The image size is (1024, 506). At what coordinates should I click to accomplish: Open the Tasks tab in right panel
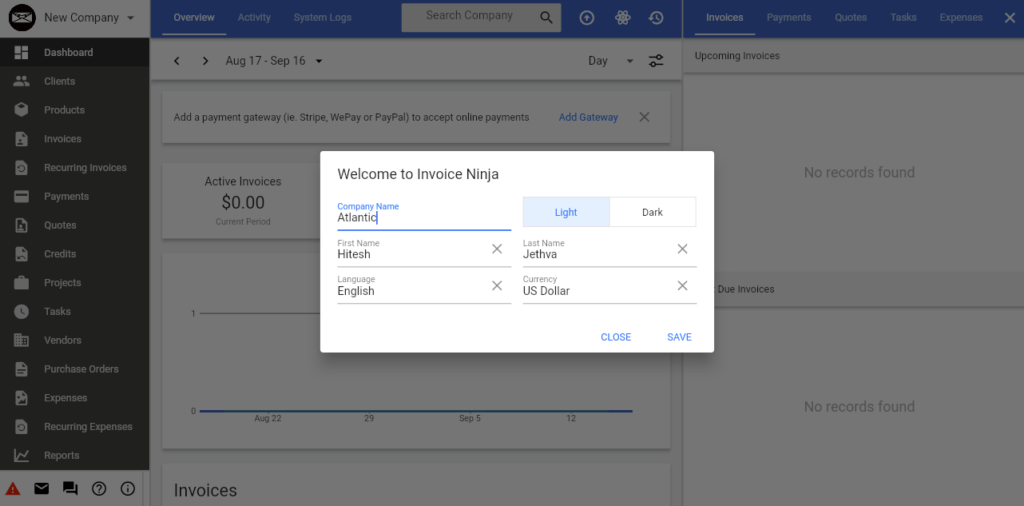pyautogui.click(x=903, y=18)
